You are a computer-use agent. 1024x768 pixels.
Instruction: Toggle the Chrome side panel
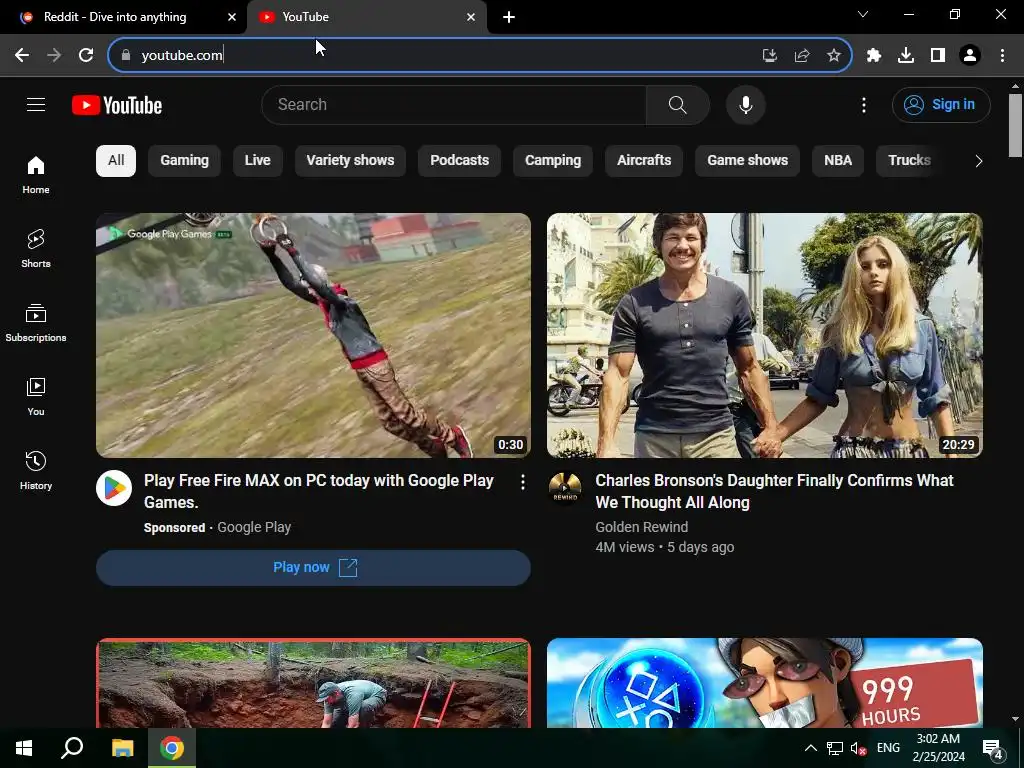938,55
